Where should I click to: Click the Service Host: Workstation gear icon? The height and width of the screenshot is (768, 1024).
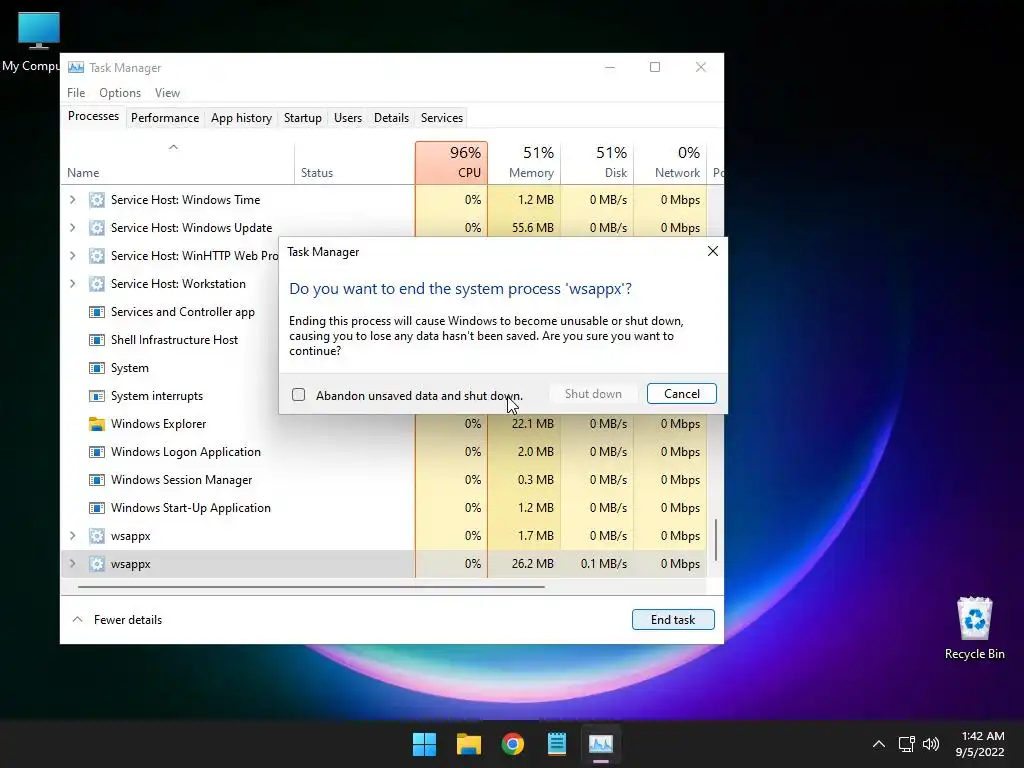97,284
